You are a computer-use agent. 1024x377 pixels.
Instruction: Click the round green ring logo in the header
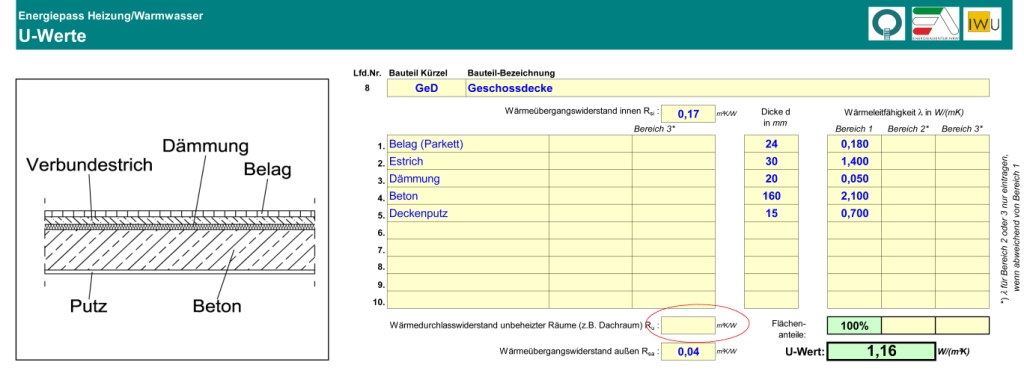887,24
